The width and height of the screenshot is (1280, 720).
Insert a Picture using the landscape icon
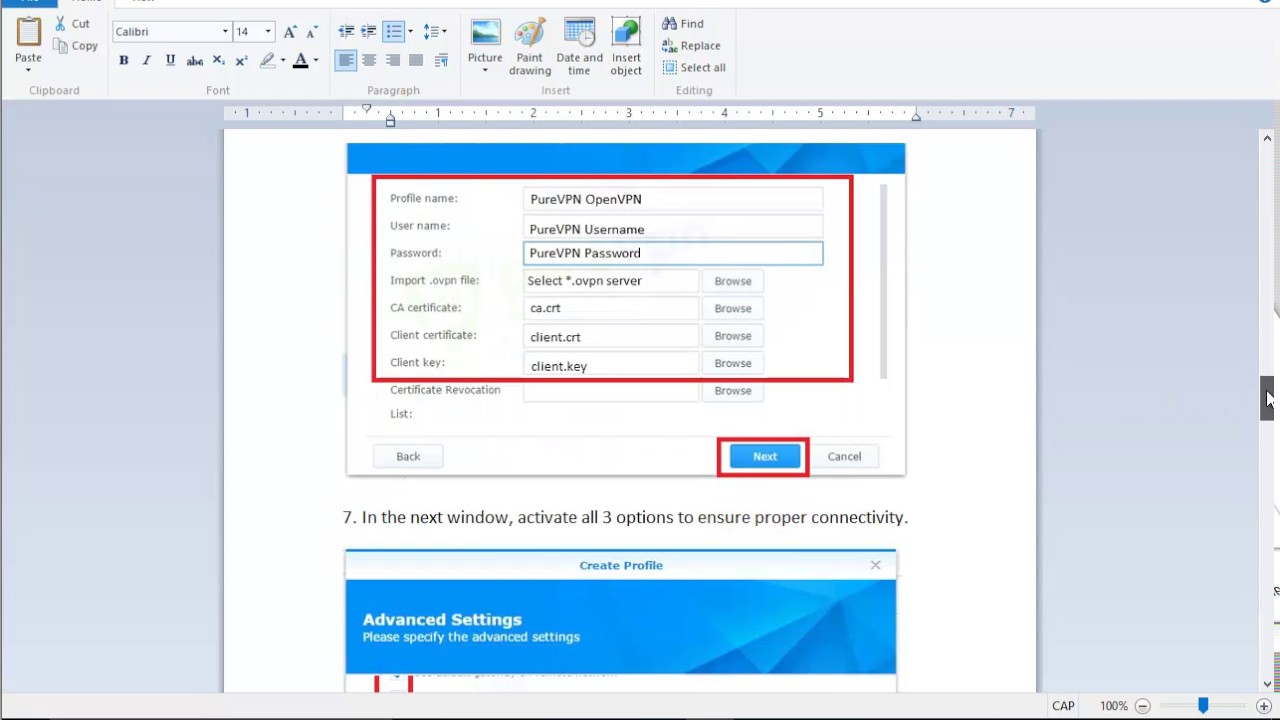(x=485, y=32)
